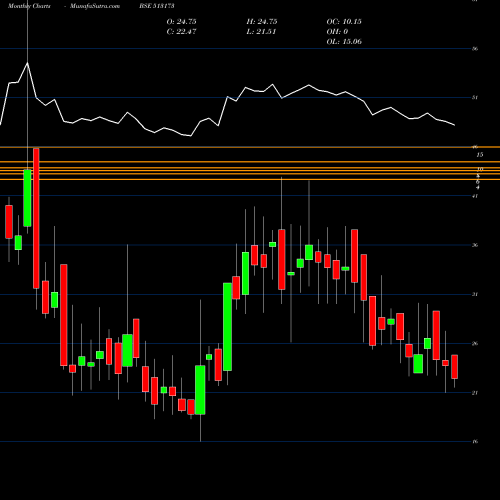Click the open value O: 24.75

coord(181,22)
